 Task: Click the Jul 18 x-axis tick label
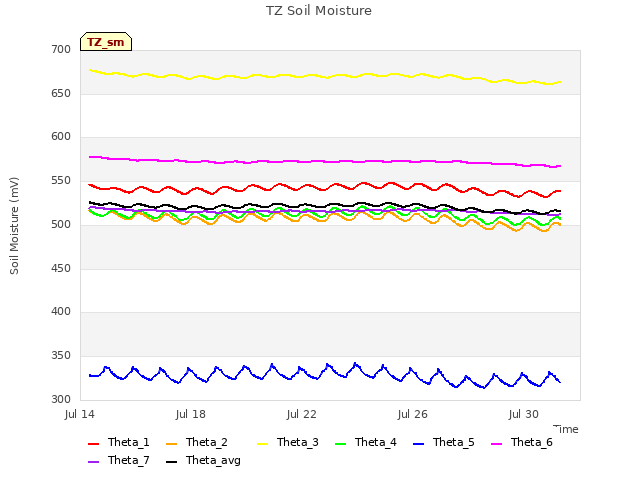[191, 414]
